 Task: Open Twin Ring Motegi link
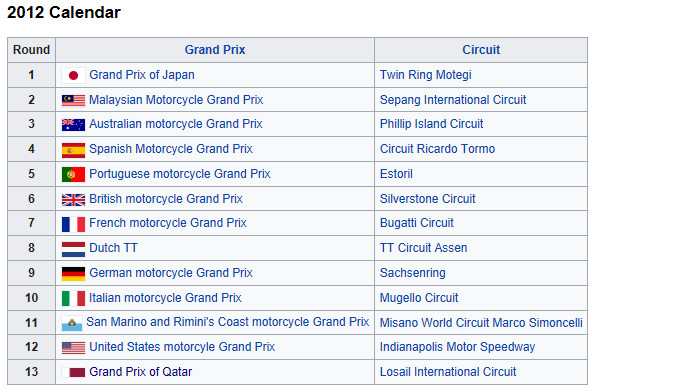click(425, 75)
